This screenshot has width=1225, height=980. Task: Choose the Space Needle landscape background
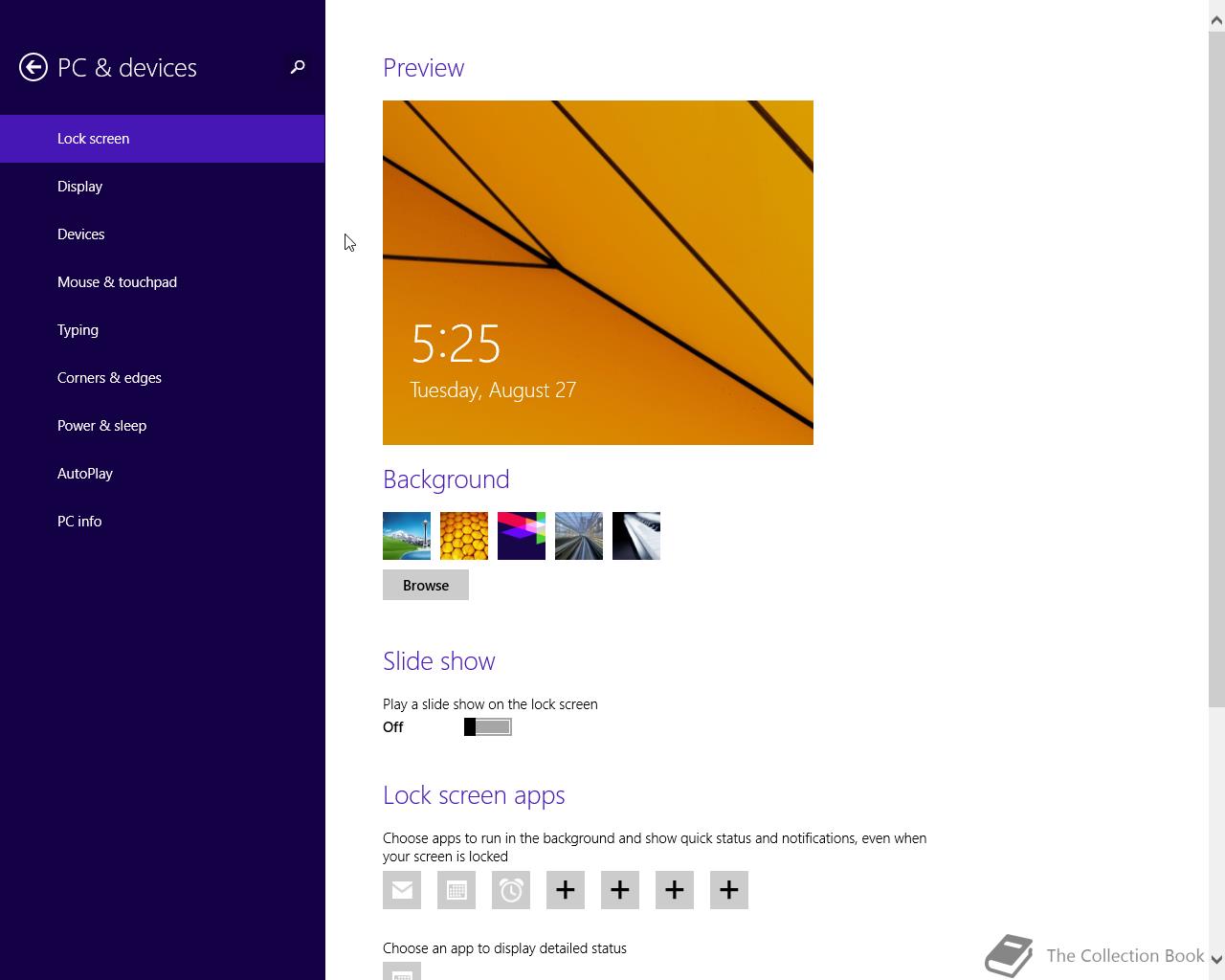point(407,536)
